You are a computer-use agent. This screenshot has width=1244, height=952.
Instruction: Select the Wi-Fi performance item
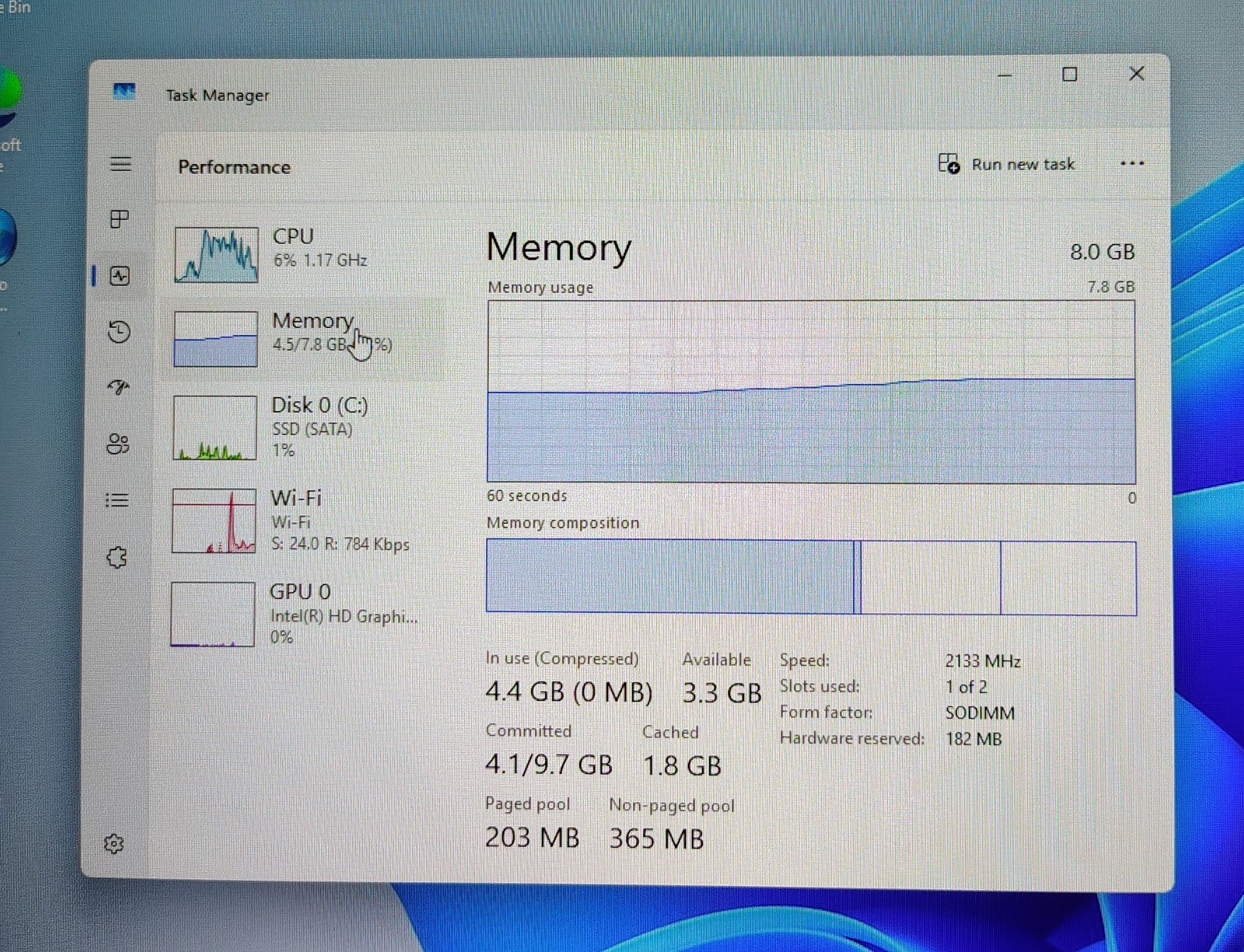point(303,521)
